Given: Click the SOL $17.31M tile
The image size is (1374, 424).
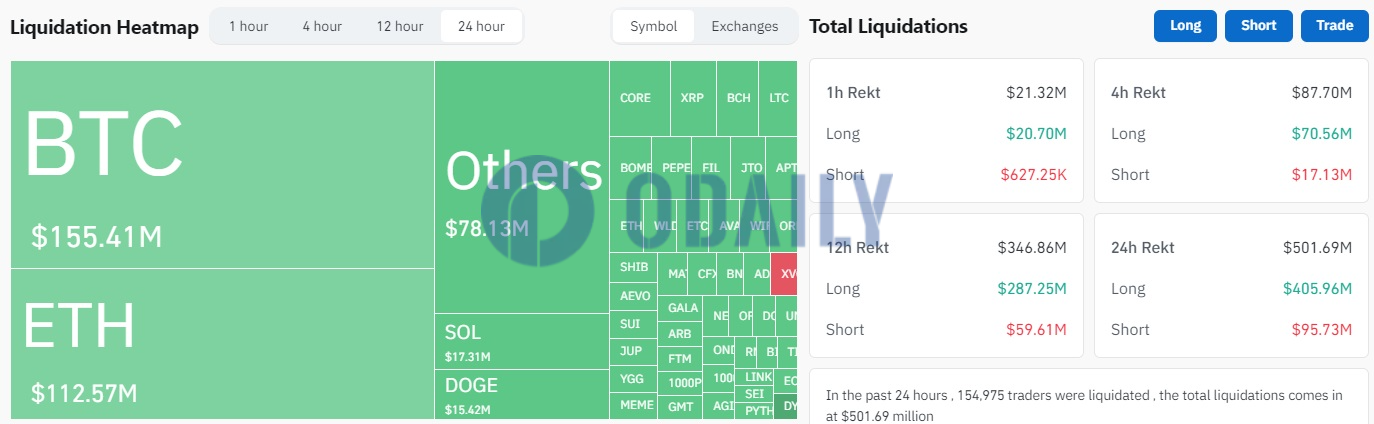Looking at the screenshot, I should pyautogui.click(x=521, y=342).
